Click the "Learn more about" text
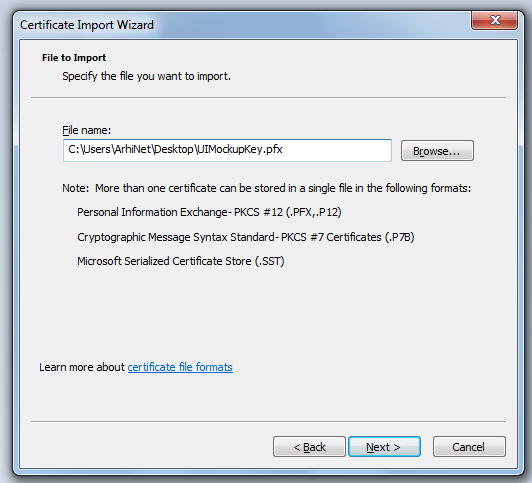 (82, 367)
